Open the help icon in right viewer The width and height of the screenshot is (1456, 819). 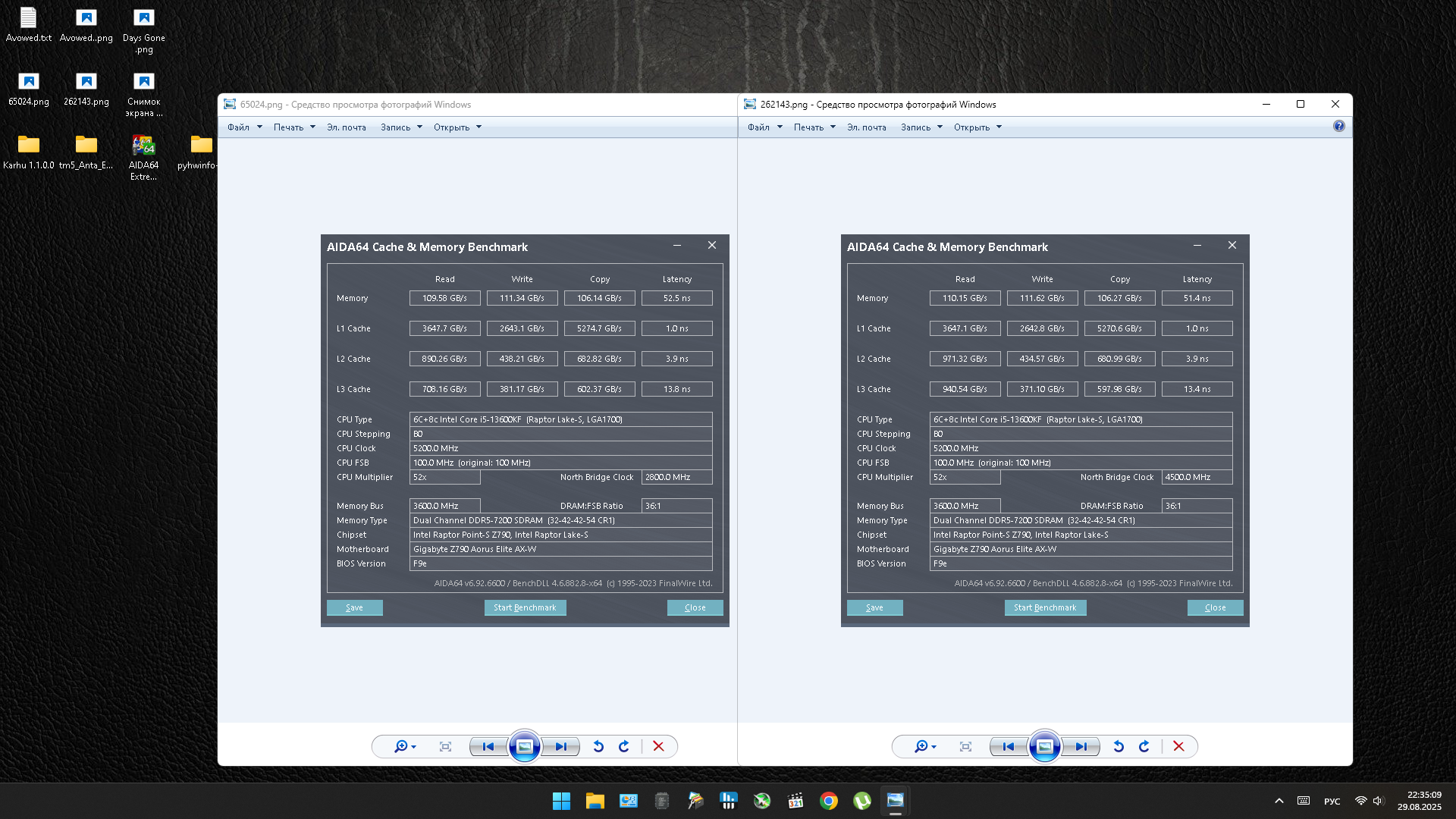[1338, 127]
